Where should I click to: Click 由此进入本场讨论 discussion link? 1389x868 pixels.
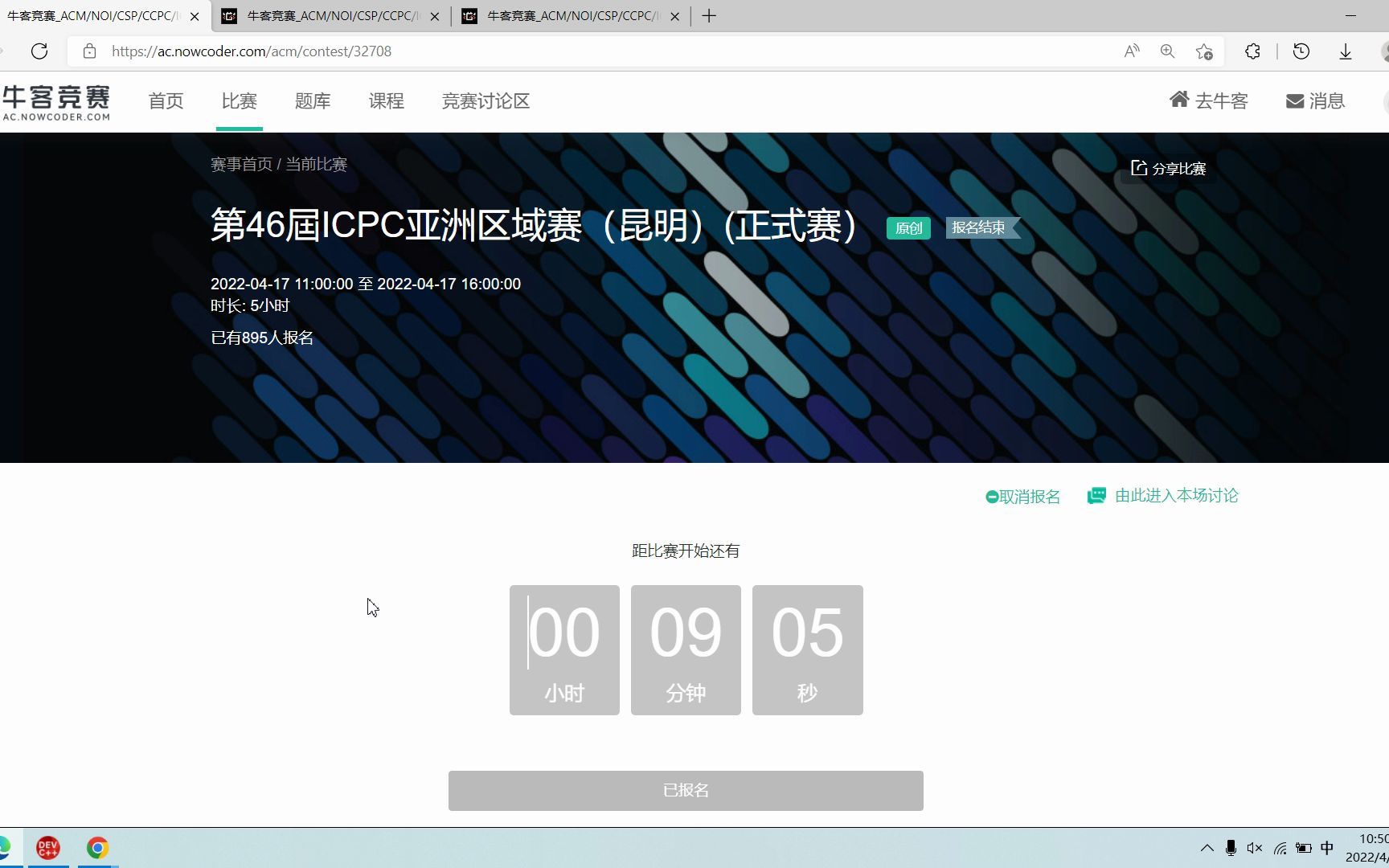tap(1162, 496)
